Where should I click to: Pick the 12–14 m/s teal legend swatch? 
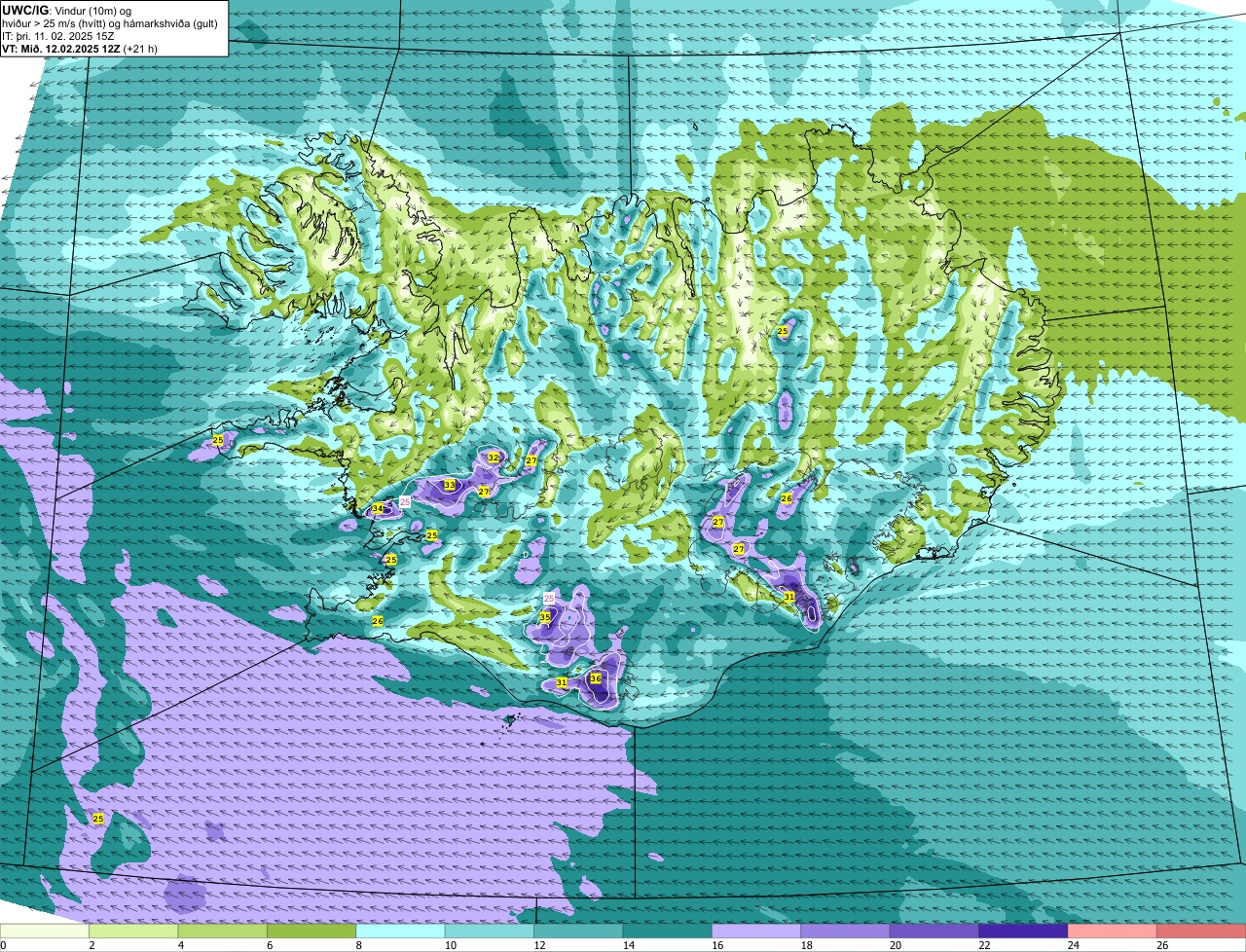tap(578, 932)
